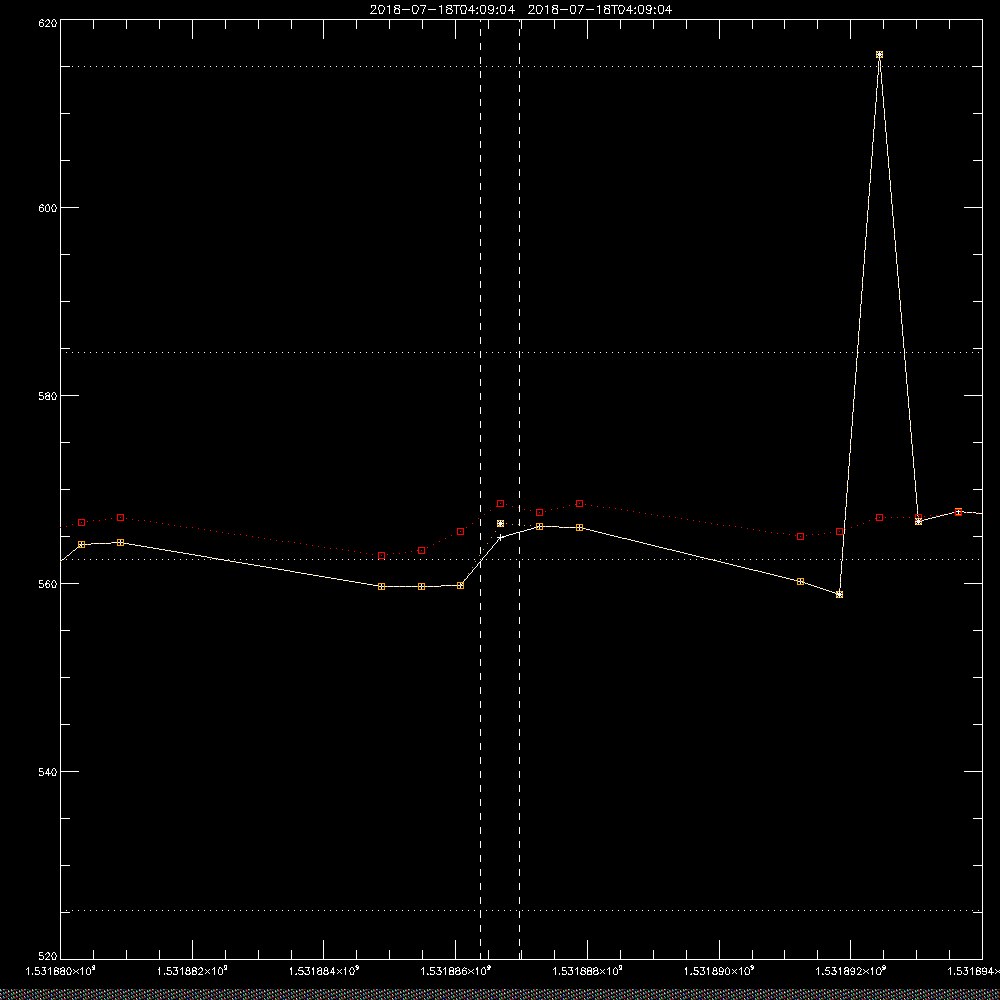
Task: Select the rightmost orange marker after the spike
Action: (x=959, y=511)
